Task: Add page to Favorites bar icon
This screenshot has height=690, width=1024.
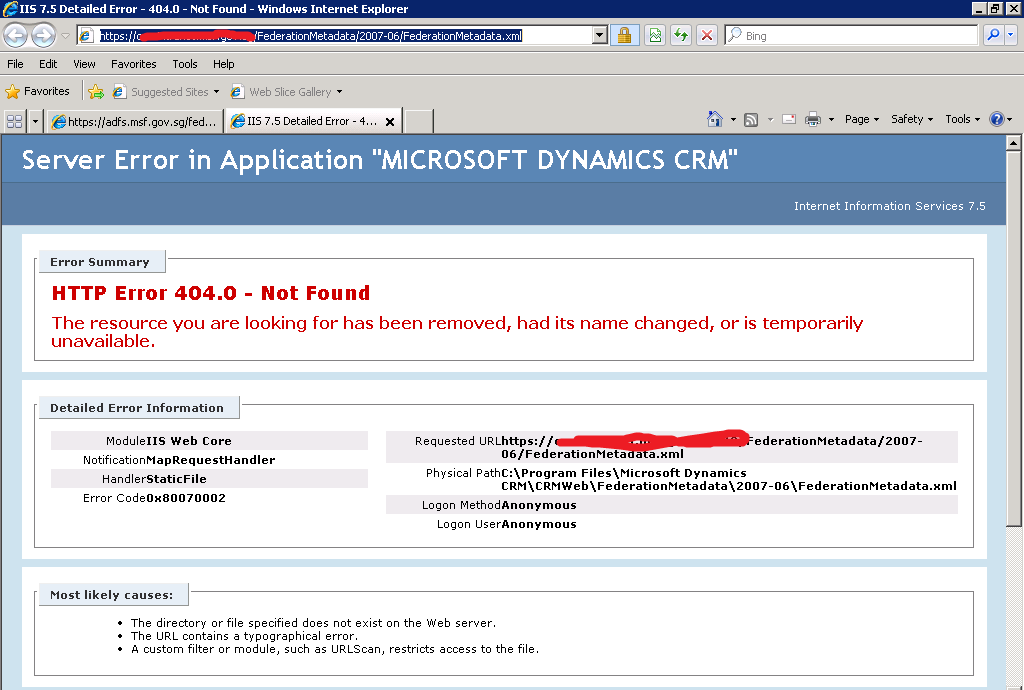Action: pyautogui.click(x=96, y=91)
